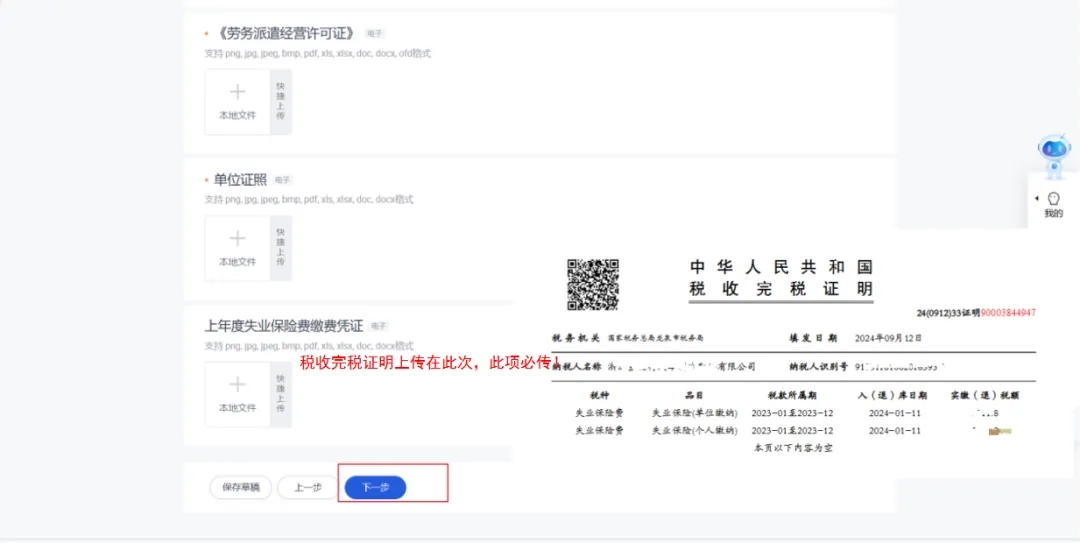Click the 上年度失业保险费缴费凭证 section title
This screenshot has width=1080, height=543.
[x=284, y=326]
